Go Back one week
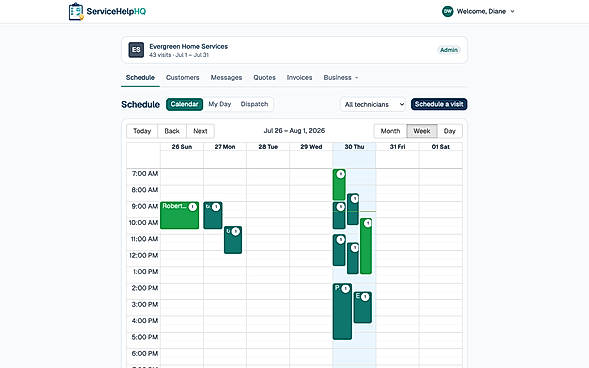The image size is (589, 368). coord(172,131)
